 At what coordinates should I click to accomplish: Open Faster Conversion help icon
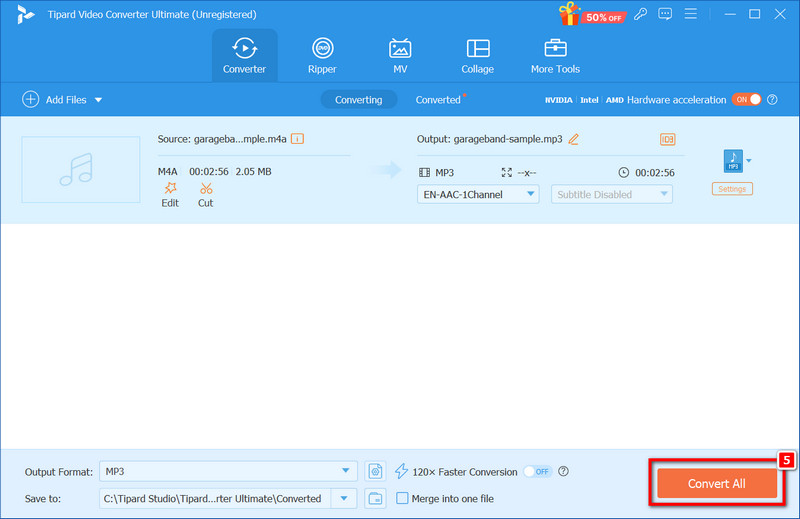pyautogui.click(x=563, y=471)
